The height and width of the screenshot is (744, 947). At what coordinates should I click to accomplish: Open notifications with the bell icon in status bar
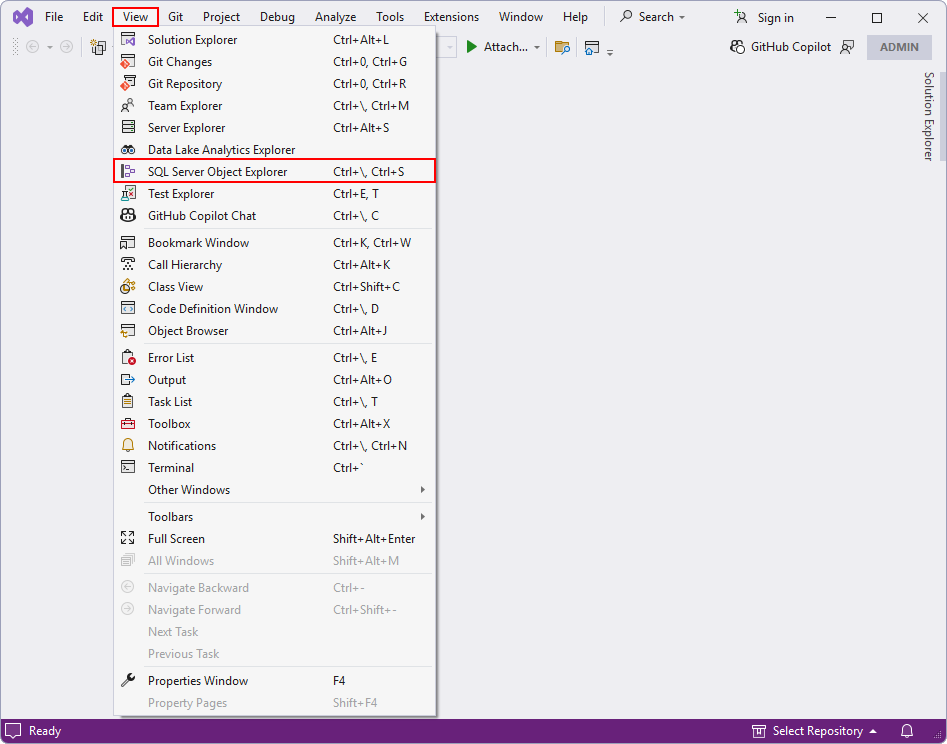(x=906, y=731)
